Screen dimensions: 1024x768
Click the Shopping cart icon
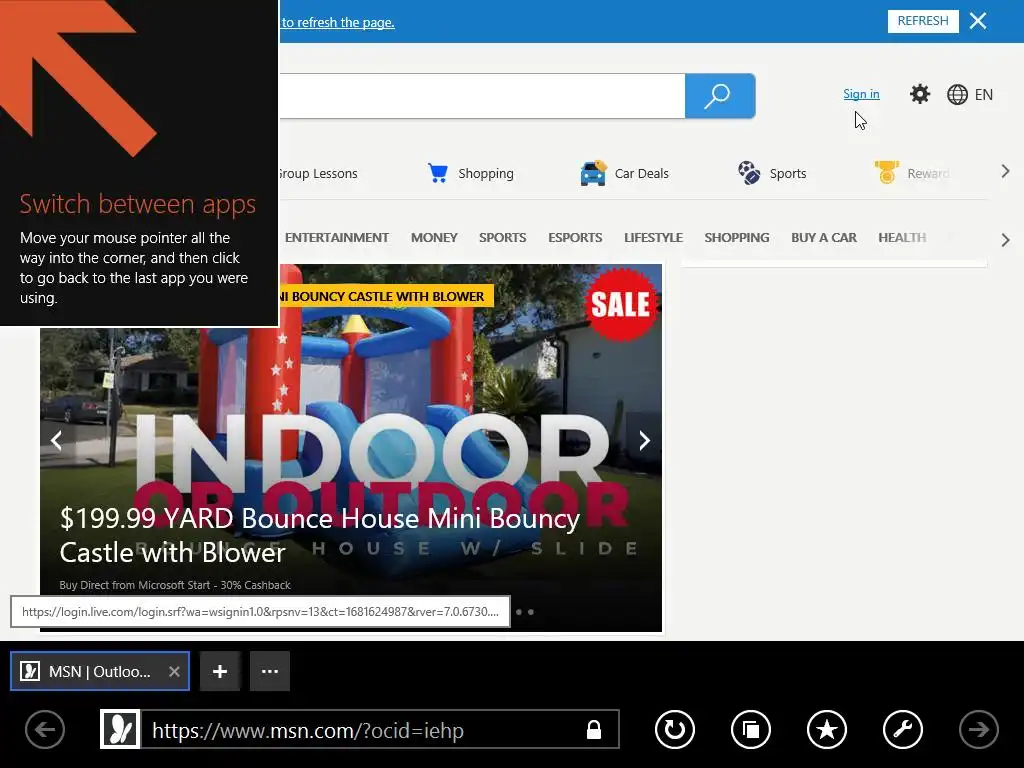coord(438,173)
